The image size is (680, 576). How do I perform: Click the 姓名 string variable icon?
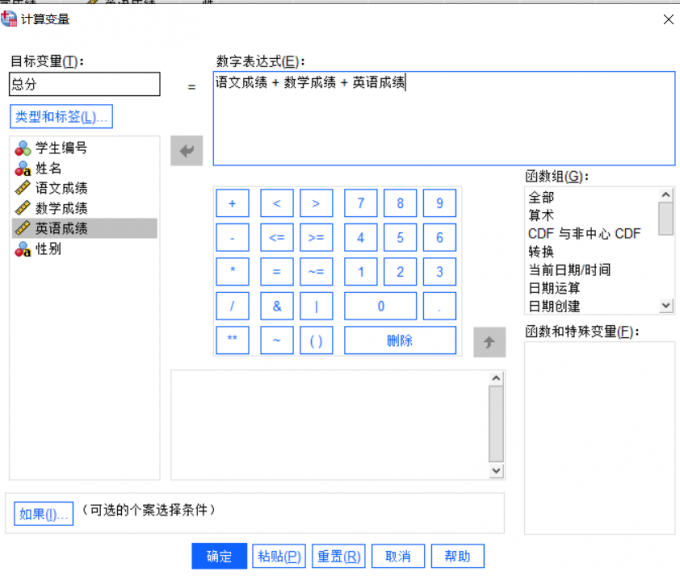coord(23,168)
